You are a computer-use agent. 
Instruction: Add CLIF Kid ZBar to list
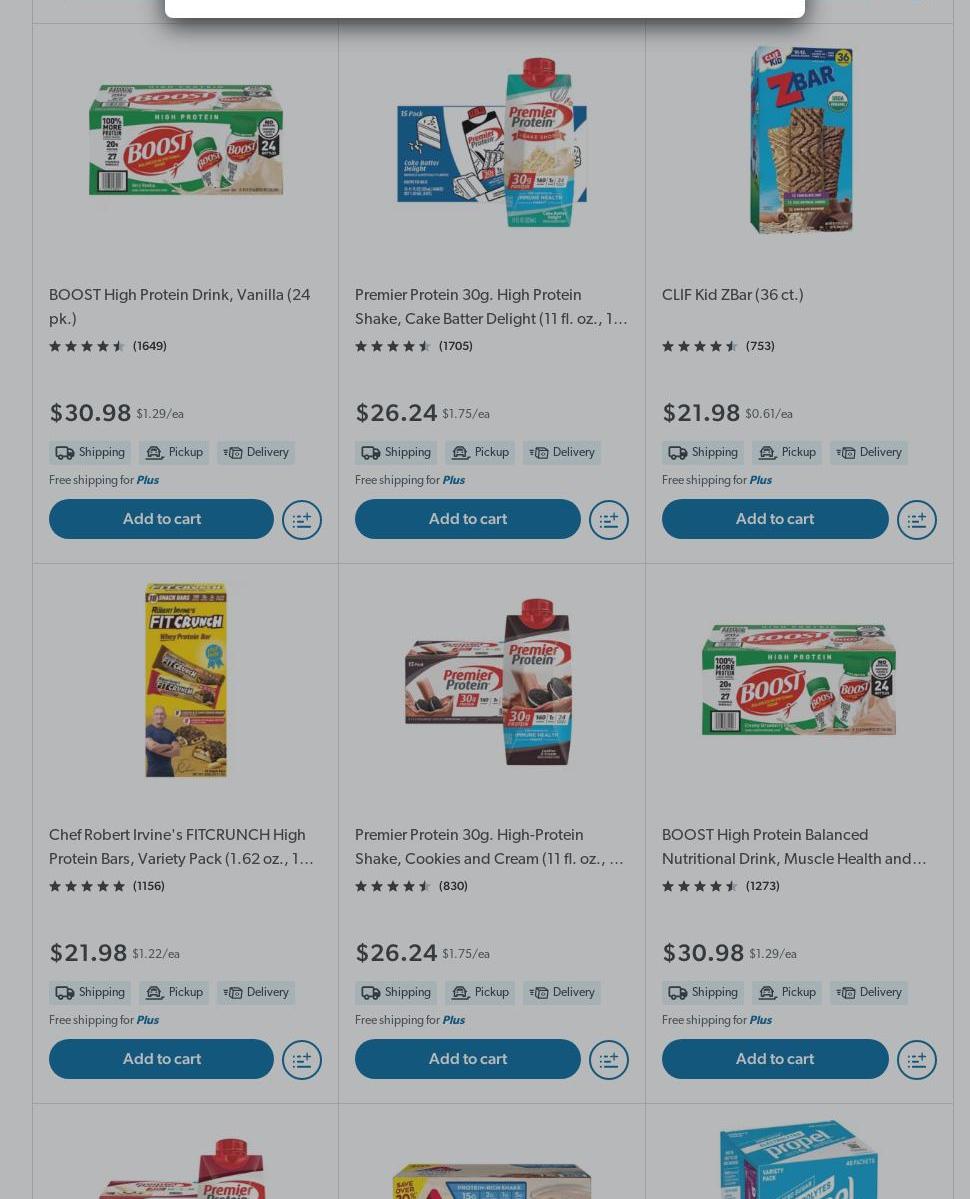916,520
